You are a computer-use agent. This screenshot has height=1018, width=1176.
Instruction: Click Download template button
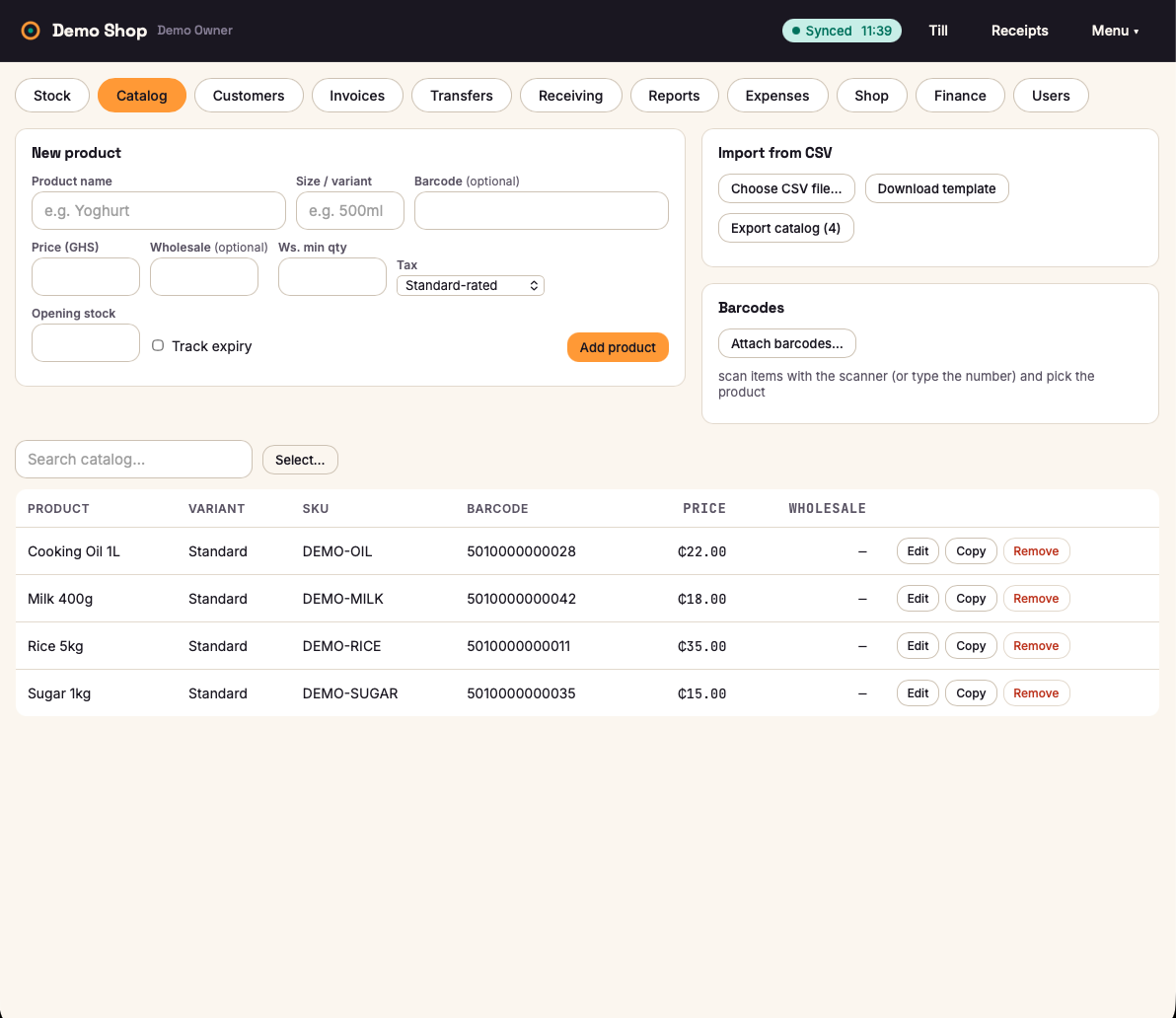click(936, 189)
